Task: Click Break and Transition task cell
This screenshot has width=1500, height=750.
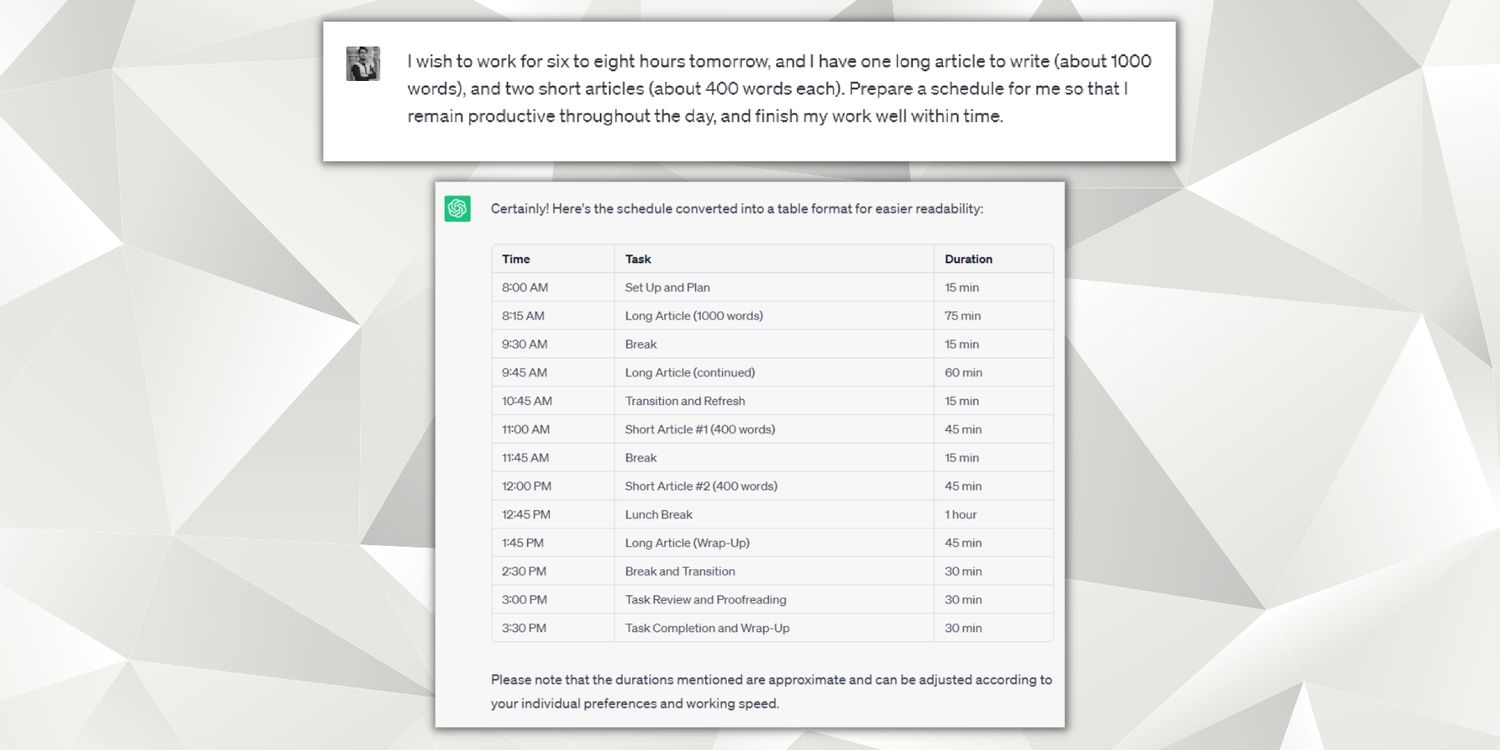Action: coord(680,571)
